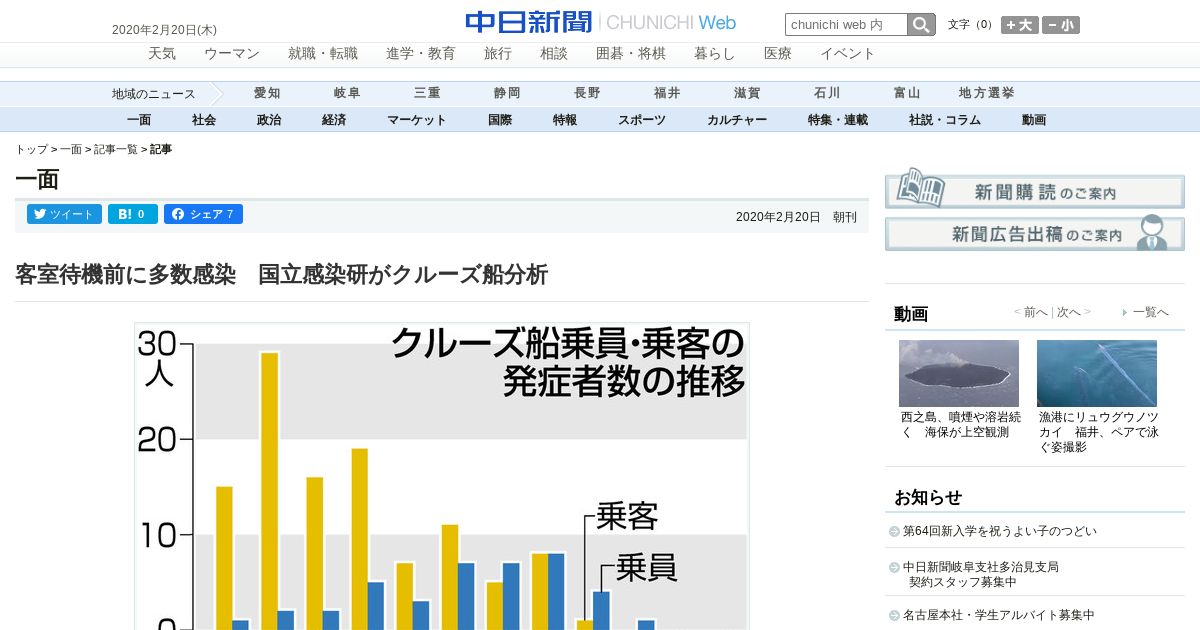Go to the 動画 section tab
The height and width of the screenshot is (630, 1200).
coord(1034,120)
